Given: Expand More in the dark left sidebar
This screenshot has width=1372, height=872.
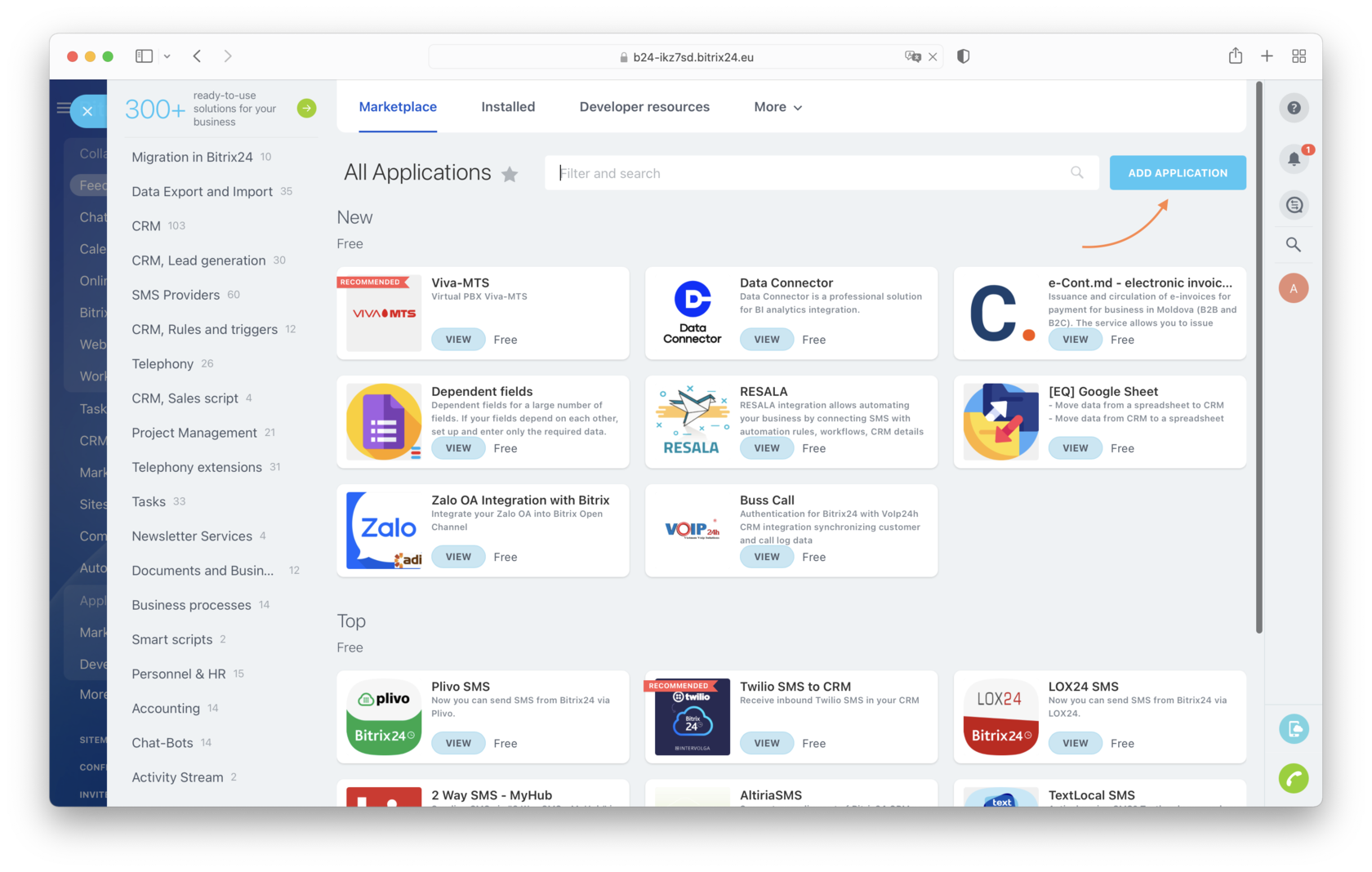Looking at the screenshot, I should tap(91, 694).
